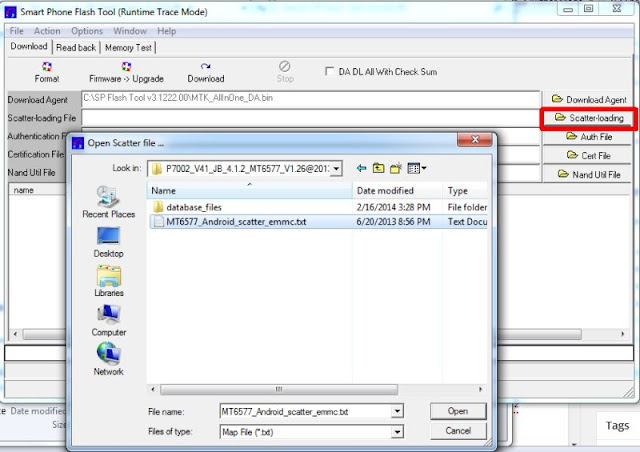Click dialog scrollbar left arrow
The width and height of the screenshot is (640, 452).
(x=153, y=390)
